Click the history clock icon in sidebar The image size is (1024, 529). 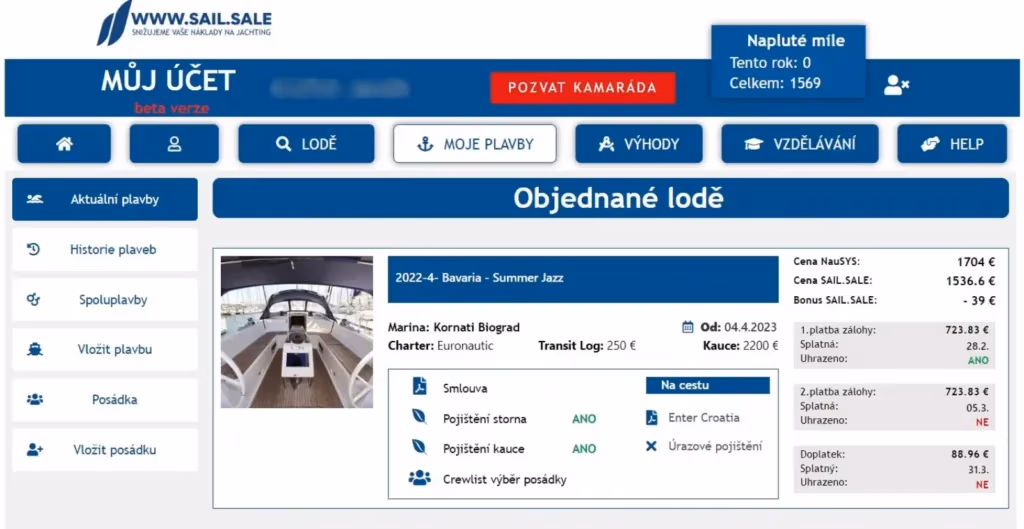point(34,249)
